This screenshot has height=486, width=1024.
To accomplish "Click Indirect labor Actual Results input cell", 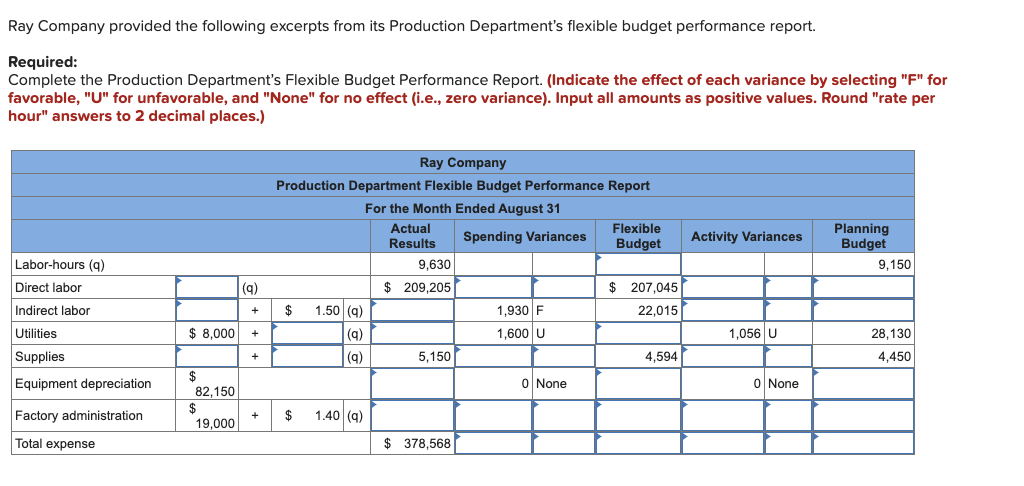I will (x=412, y=310).
